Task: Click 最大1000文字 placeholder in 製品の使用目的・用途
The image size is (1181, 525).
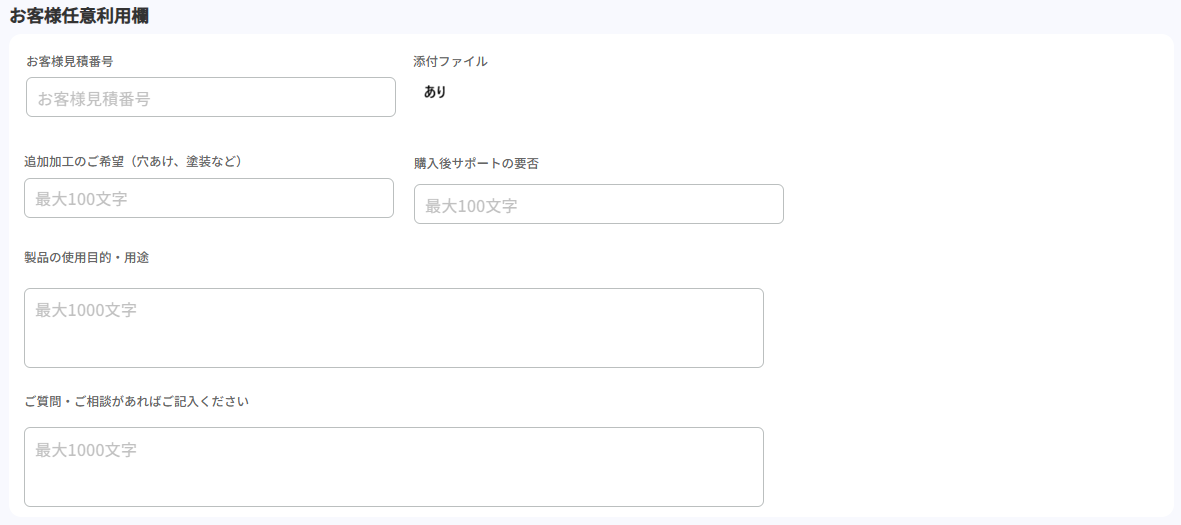Action: point(86,310)
